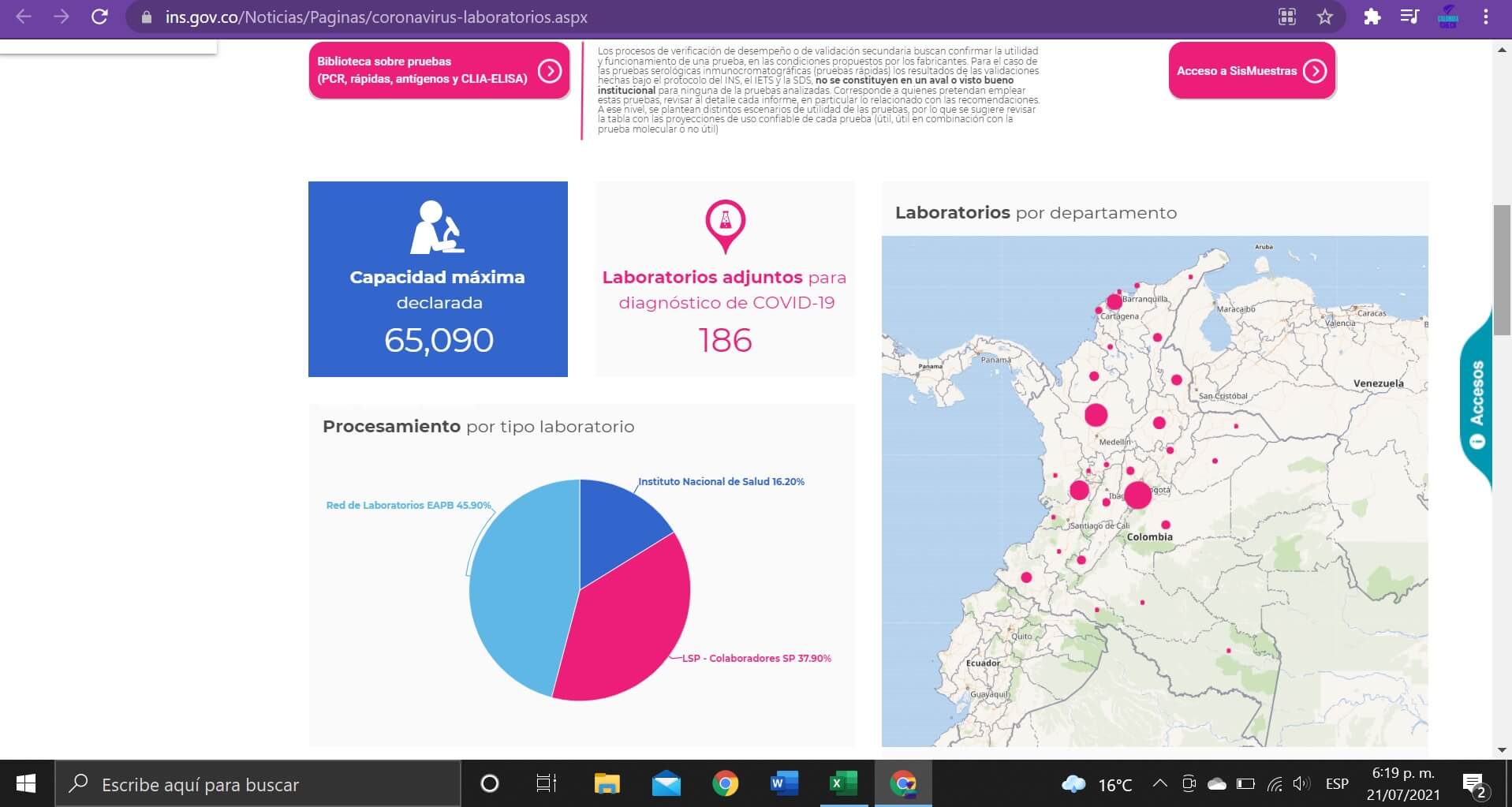Reload the page with the refresh icon
Screen dimensions: 1512x807
(99, 17)
